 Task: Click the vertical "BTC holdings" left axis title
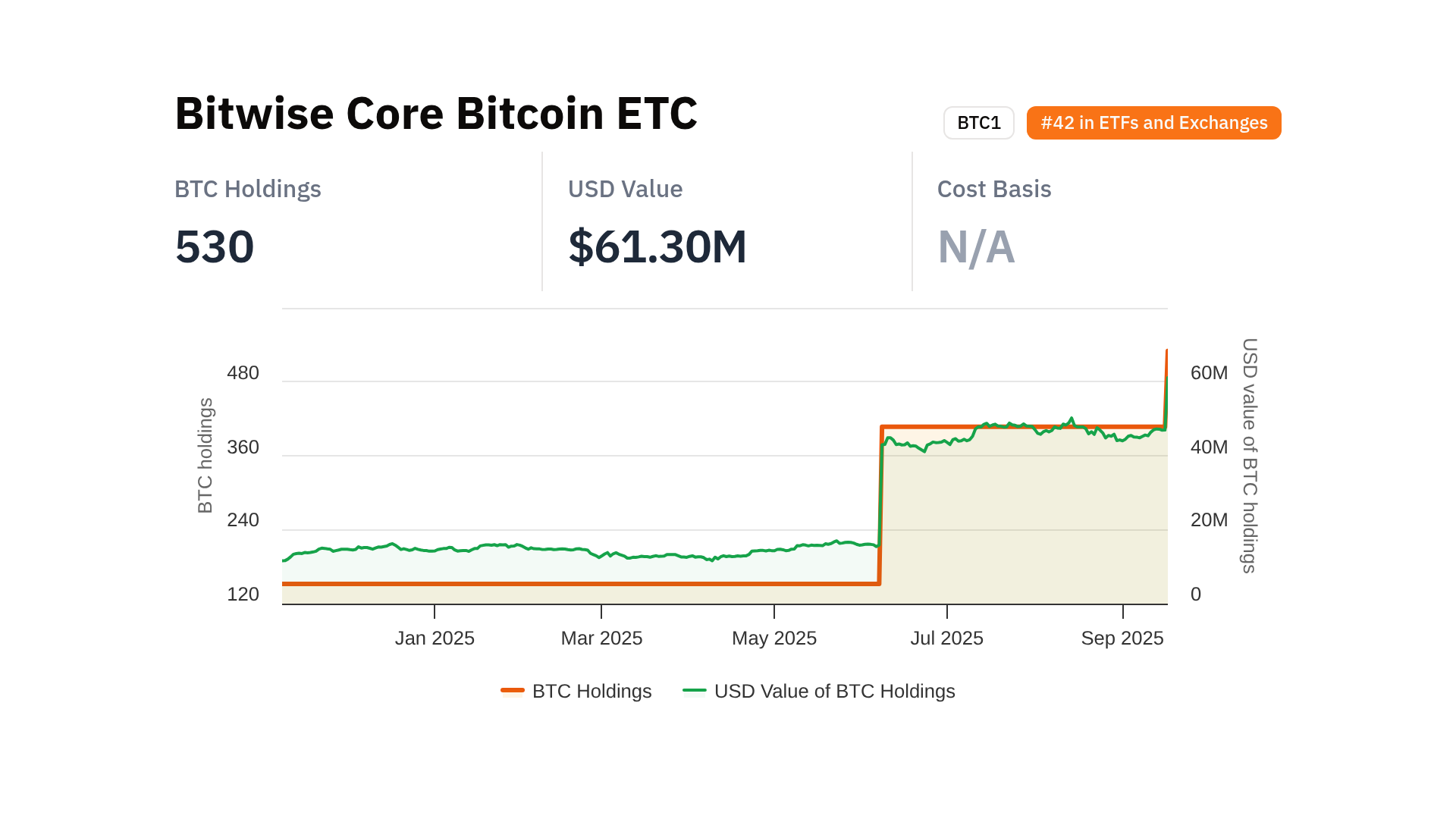(x=206, y=456)
